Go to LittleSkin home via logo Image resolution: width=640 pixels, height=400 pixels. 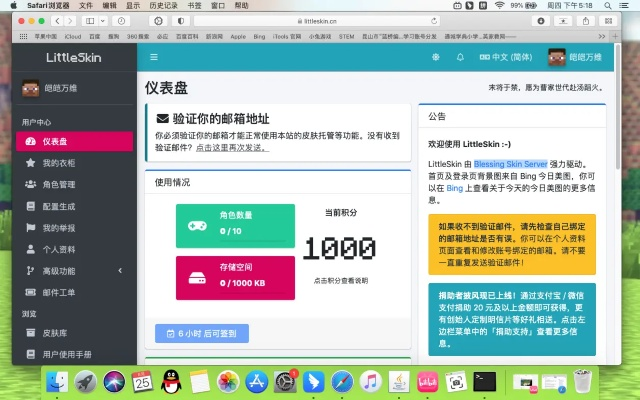pos(74,58)
